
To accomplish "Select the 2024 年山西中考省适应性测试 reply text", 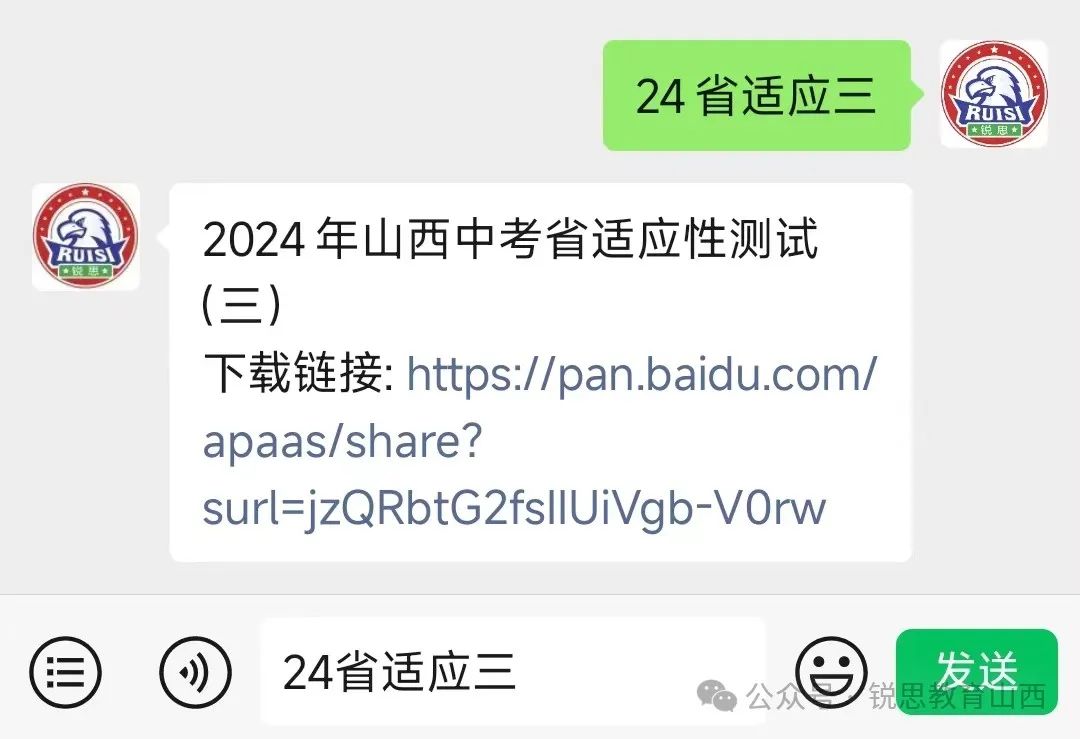I will (510, 239).
